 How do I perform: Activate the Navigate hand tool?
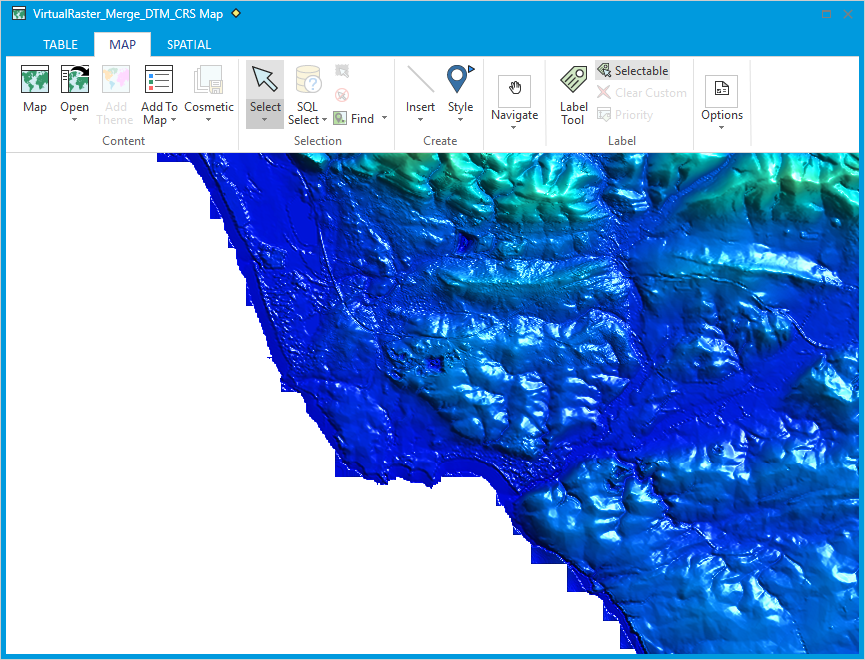click(514, 91)
